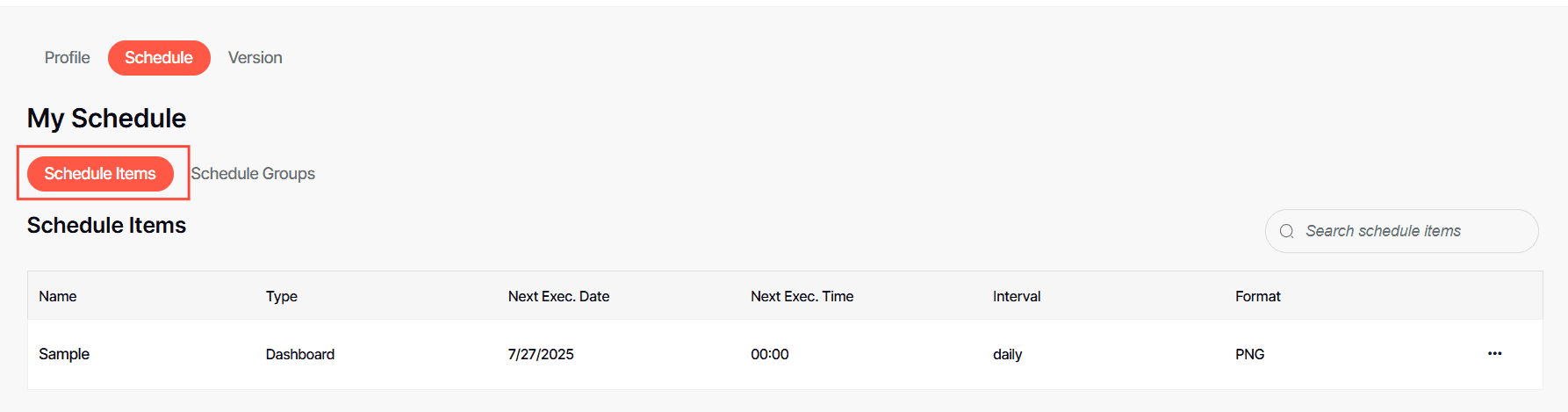
Task: Sort by the Next Exec. Date column header
Action: point(558,296)
